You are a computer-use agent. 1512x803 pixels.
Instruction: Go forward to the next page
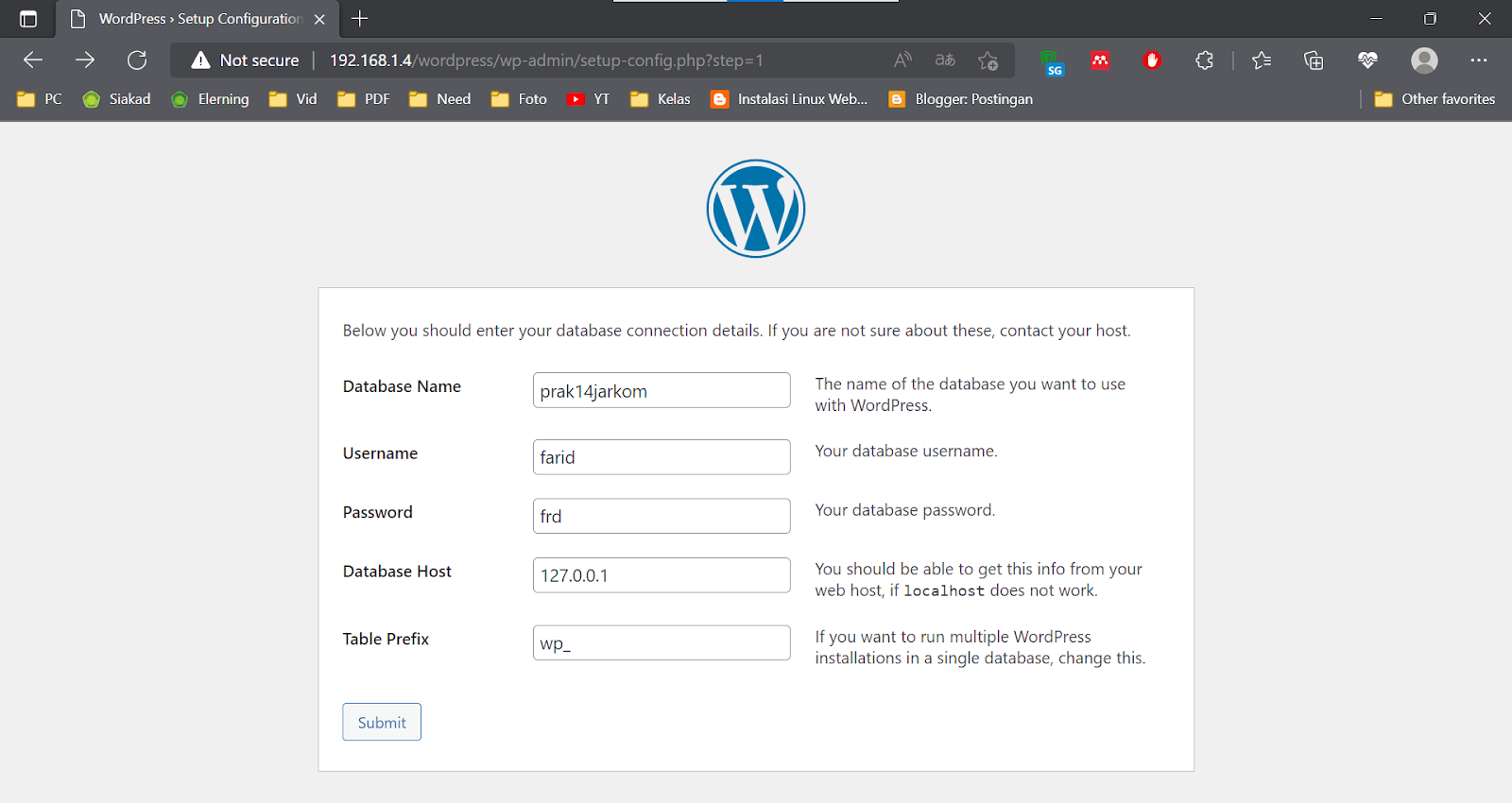[x=85, y=60]
